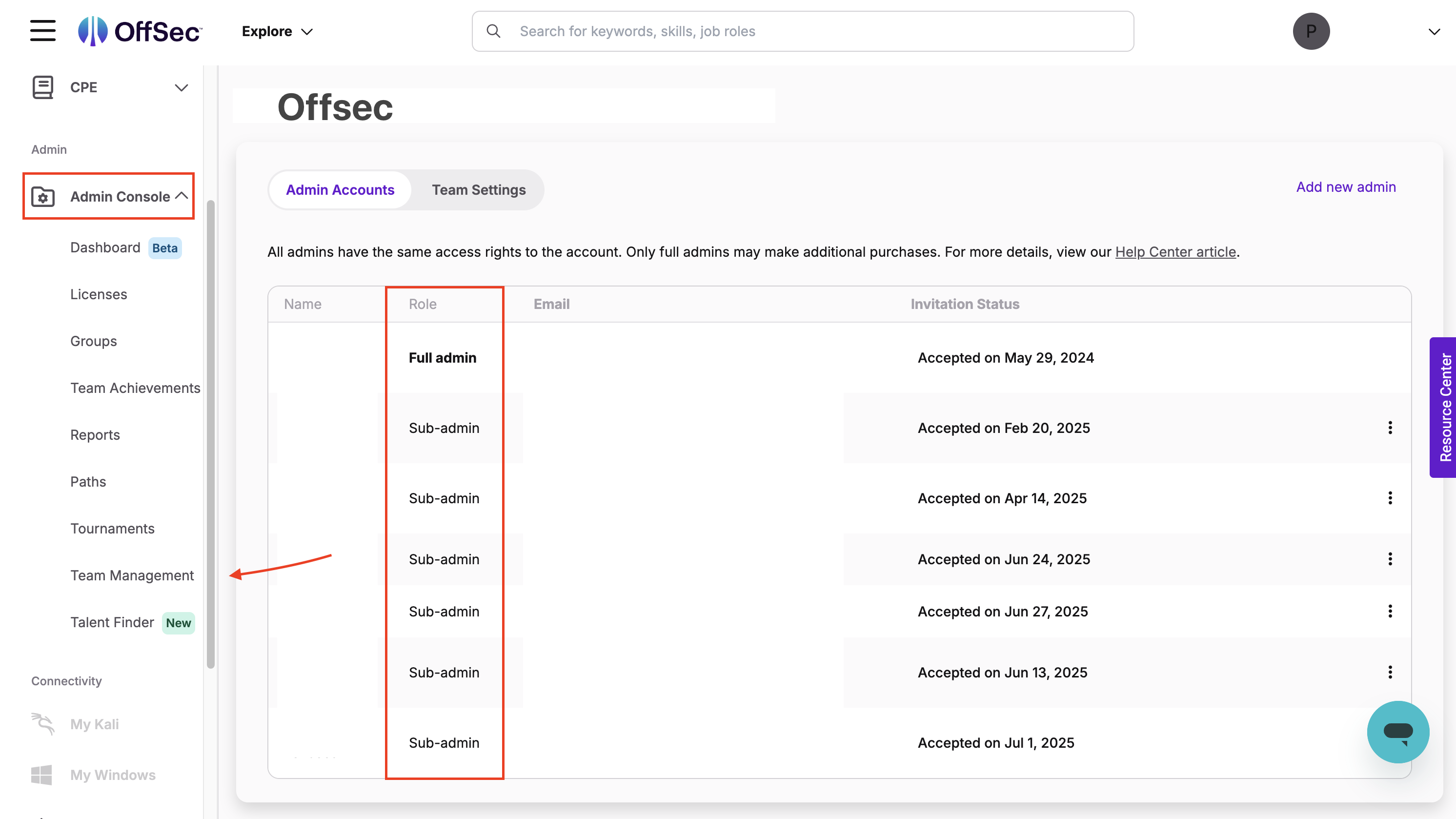Click the sidebar scrollbar
Screen dimensions: 1456x819
pos(211,434)
